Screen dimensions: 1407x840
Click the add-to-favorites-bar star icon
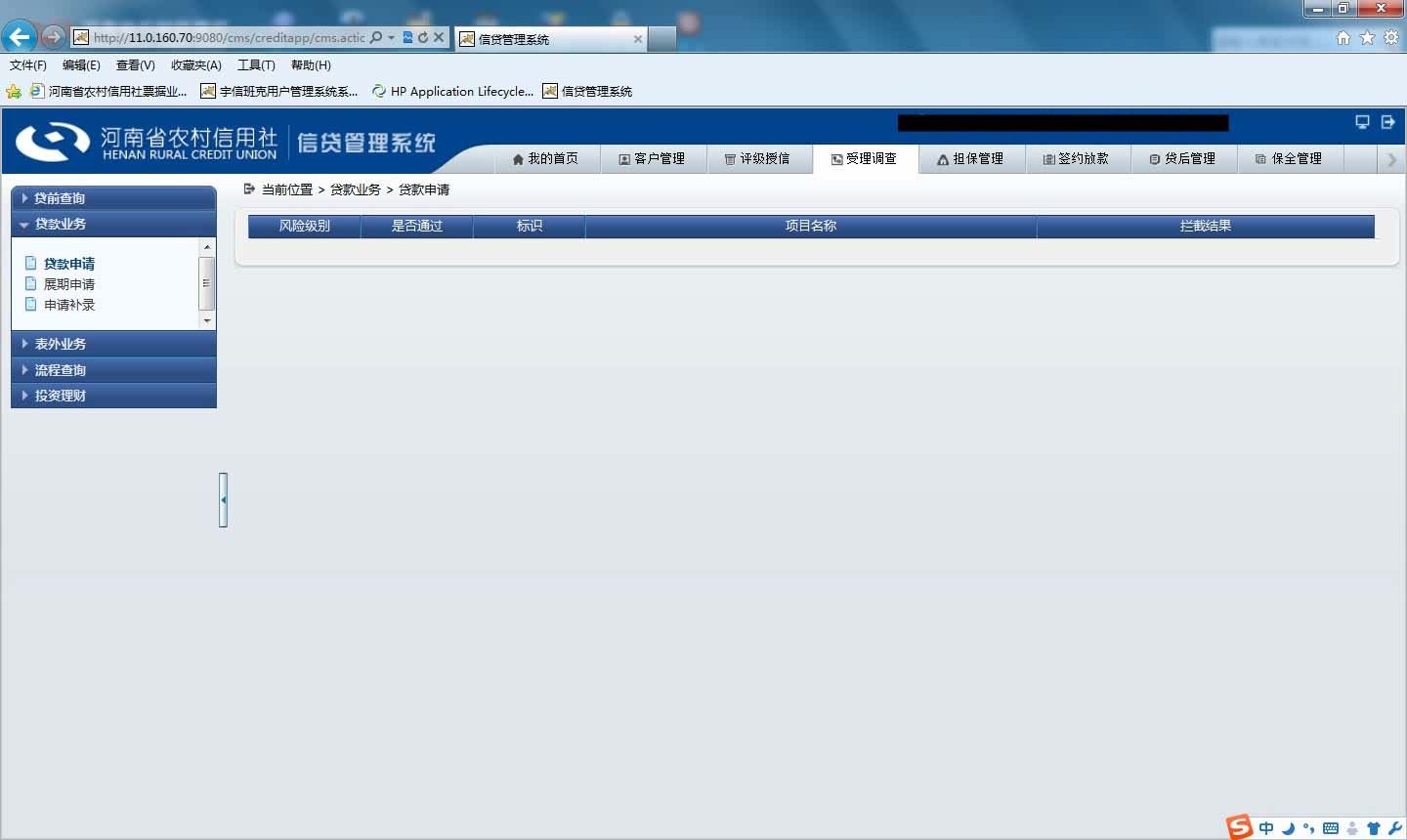[x=14, y=91]
